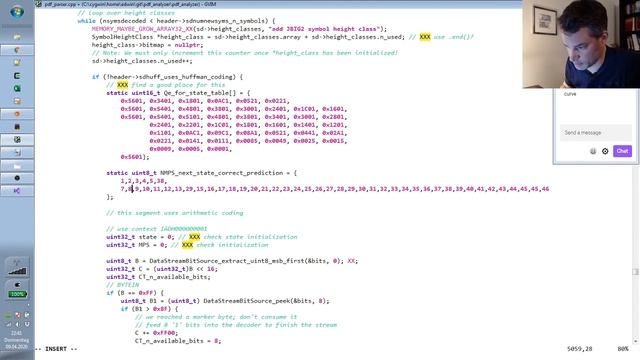Click 'check state initialization' comment
The width and height of the screenshot is (640, 360).
coord(250,237)
